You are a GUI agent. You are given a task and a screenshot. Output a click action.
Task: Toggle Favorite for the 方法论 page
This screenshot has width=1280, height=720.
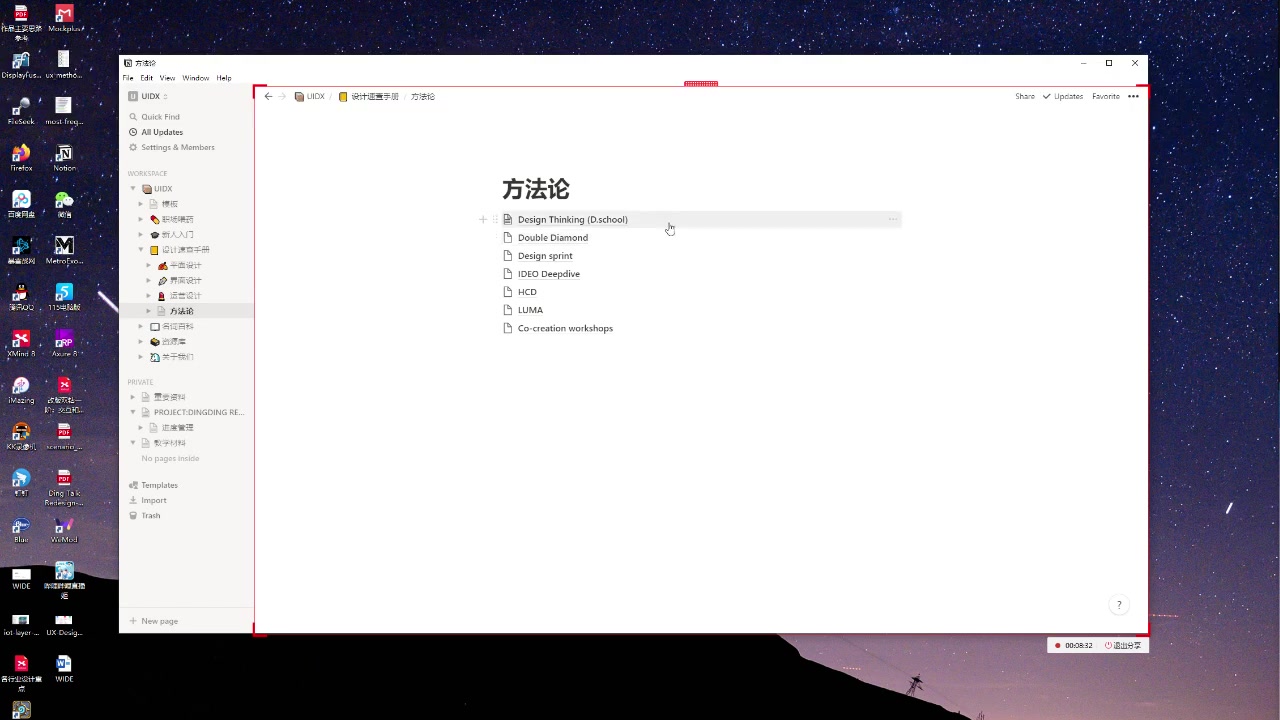(x=1105, y=96)
